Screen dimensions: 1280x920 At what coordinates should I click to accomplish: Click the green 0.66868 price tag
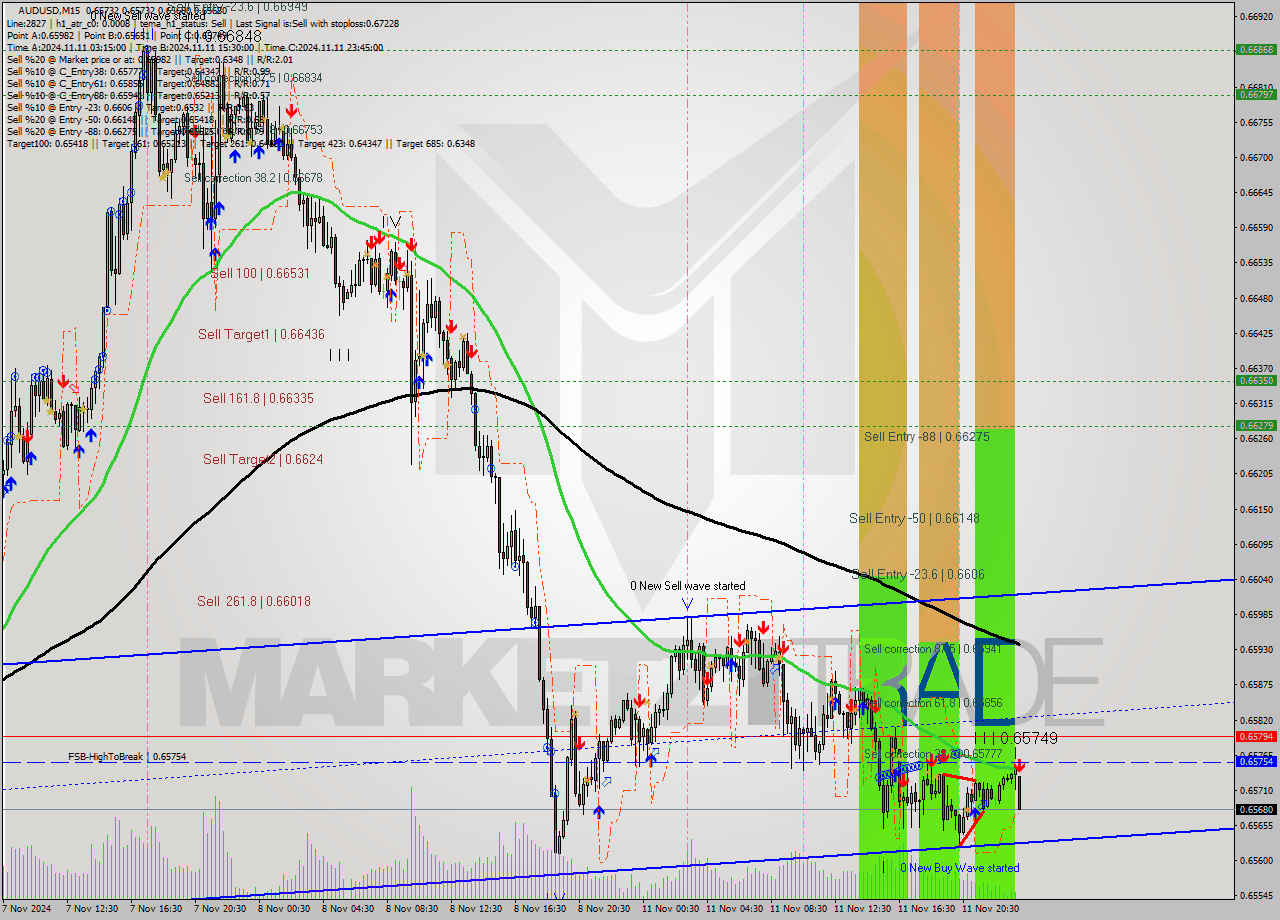coord(1255,49)
